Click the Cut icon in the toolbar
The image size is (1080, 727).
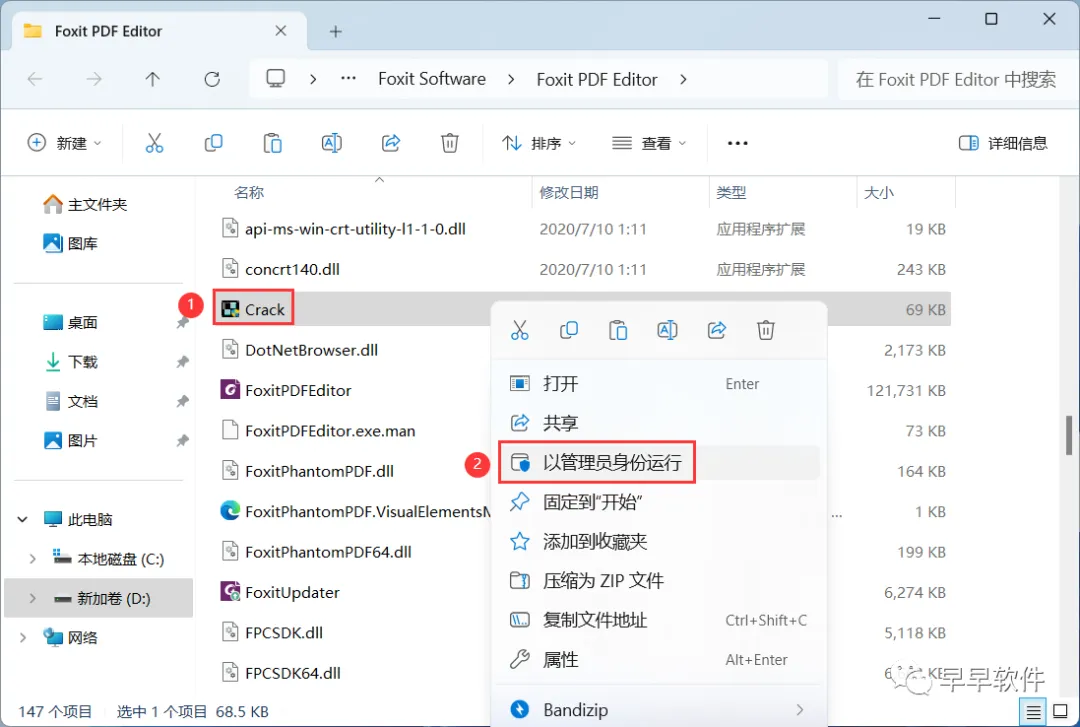click(x=154, y=143)
